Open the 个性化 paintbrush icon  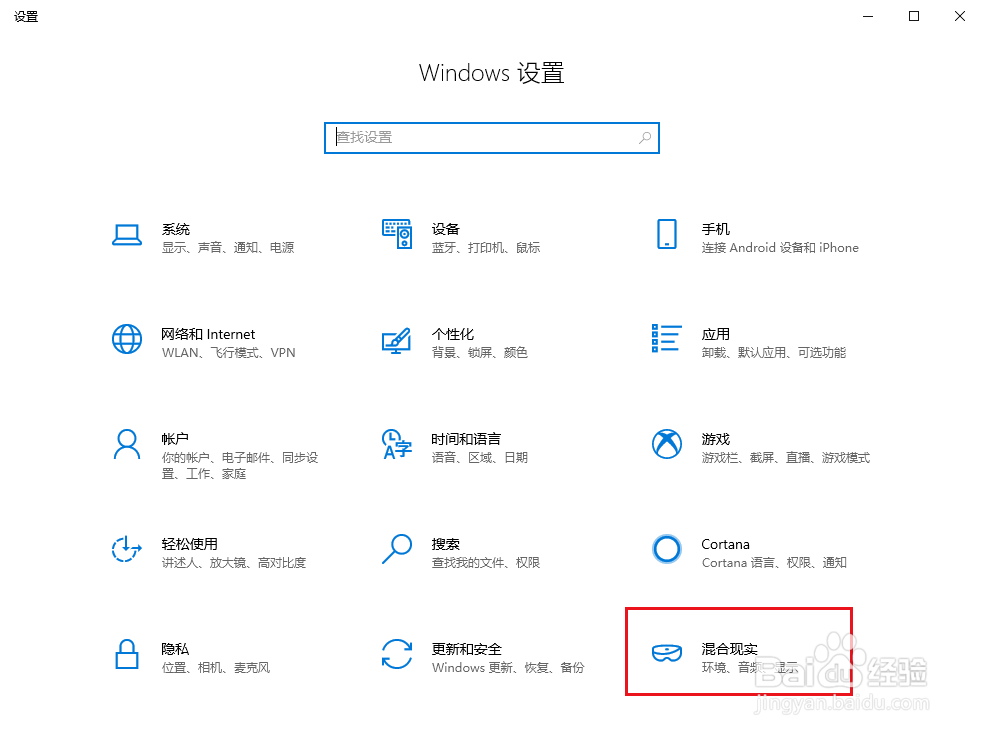pos(397,340)
